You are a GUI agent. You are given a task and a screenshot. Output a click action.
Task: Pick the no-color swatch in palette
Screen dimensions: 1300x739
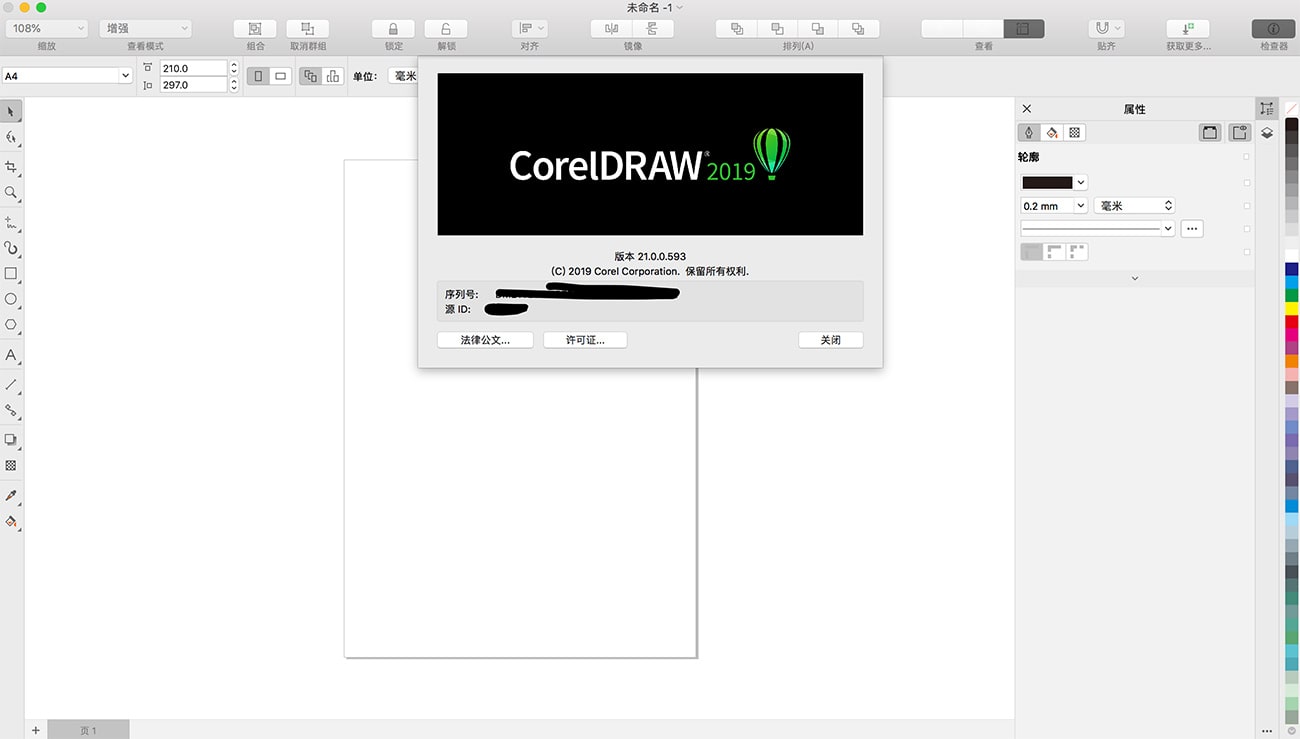1291,109
